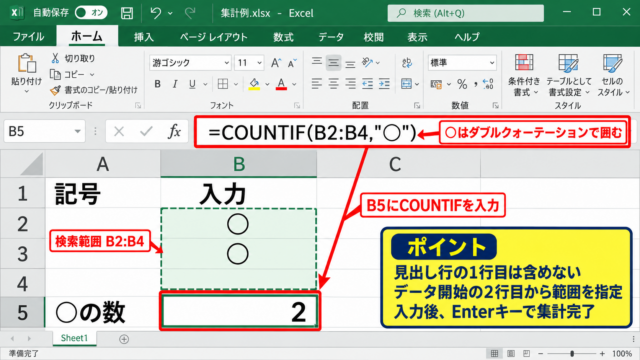Align text right
This screenshot has width=640, height=360.
[350, 84]
